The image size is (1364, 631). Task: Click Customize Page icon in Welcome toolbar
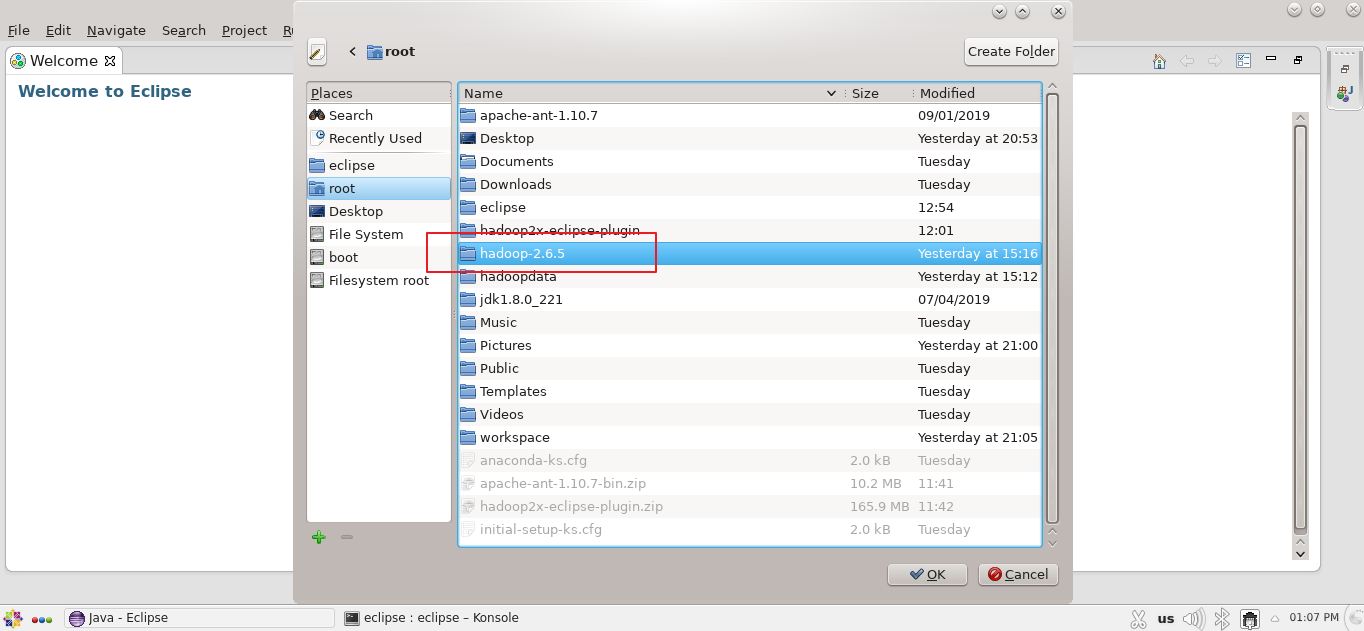(1243, 61)
